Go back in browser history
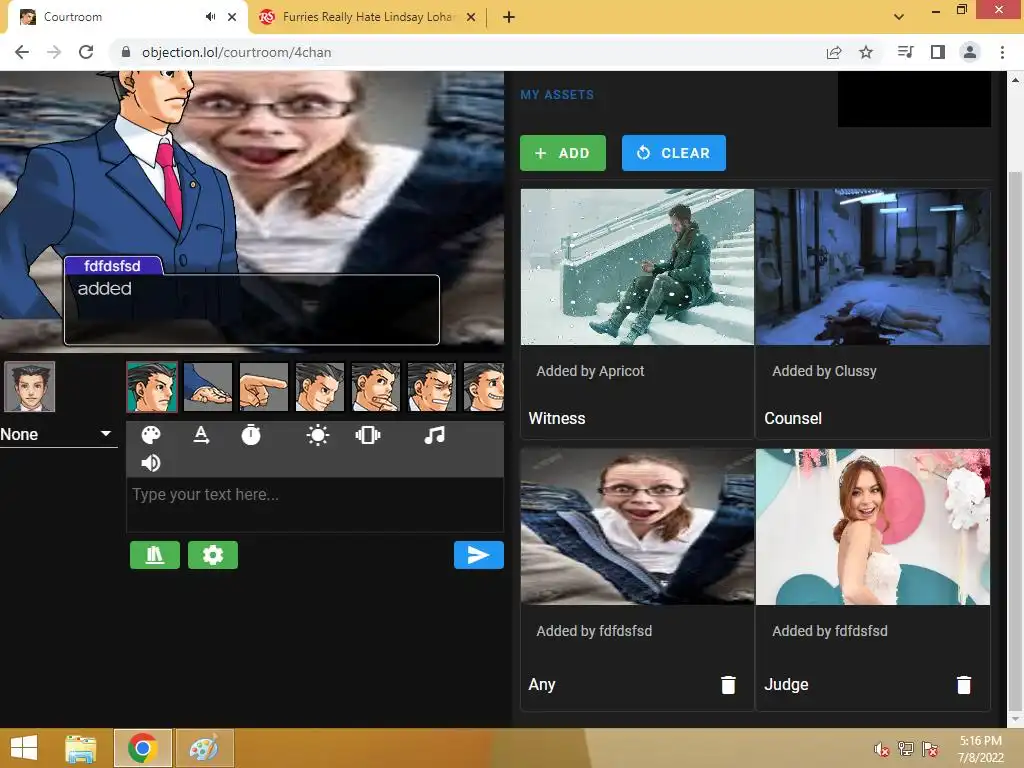Screen dimensions: 1024x768 click(x=22, y=52)
